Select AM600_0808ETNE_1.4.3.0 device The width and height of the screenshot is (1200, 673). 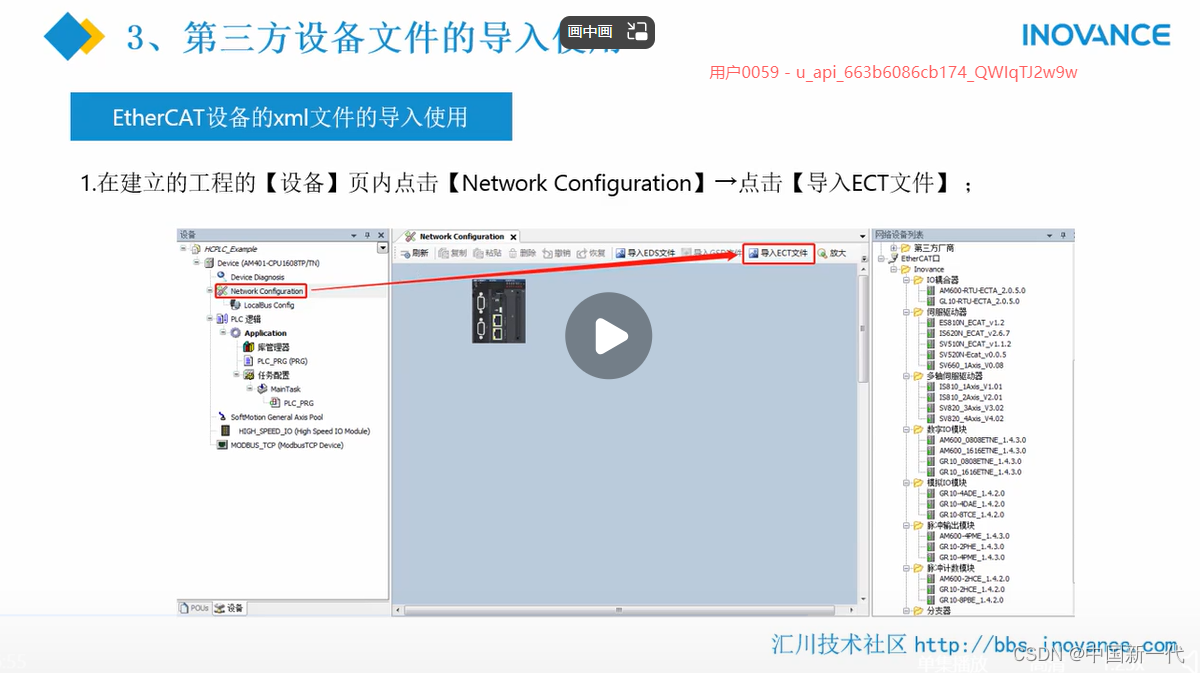[976, 439]
